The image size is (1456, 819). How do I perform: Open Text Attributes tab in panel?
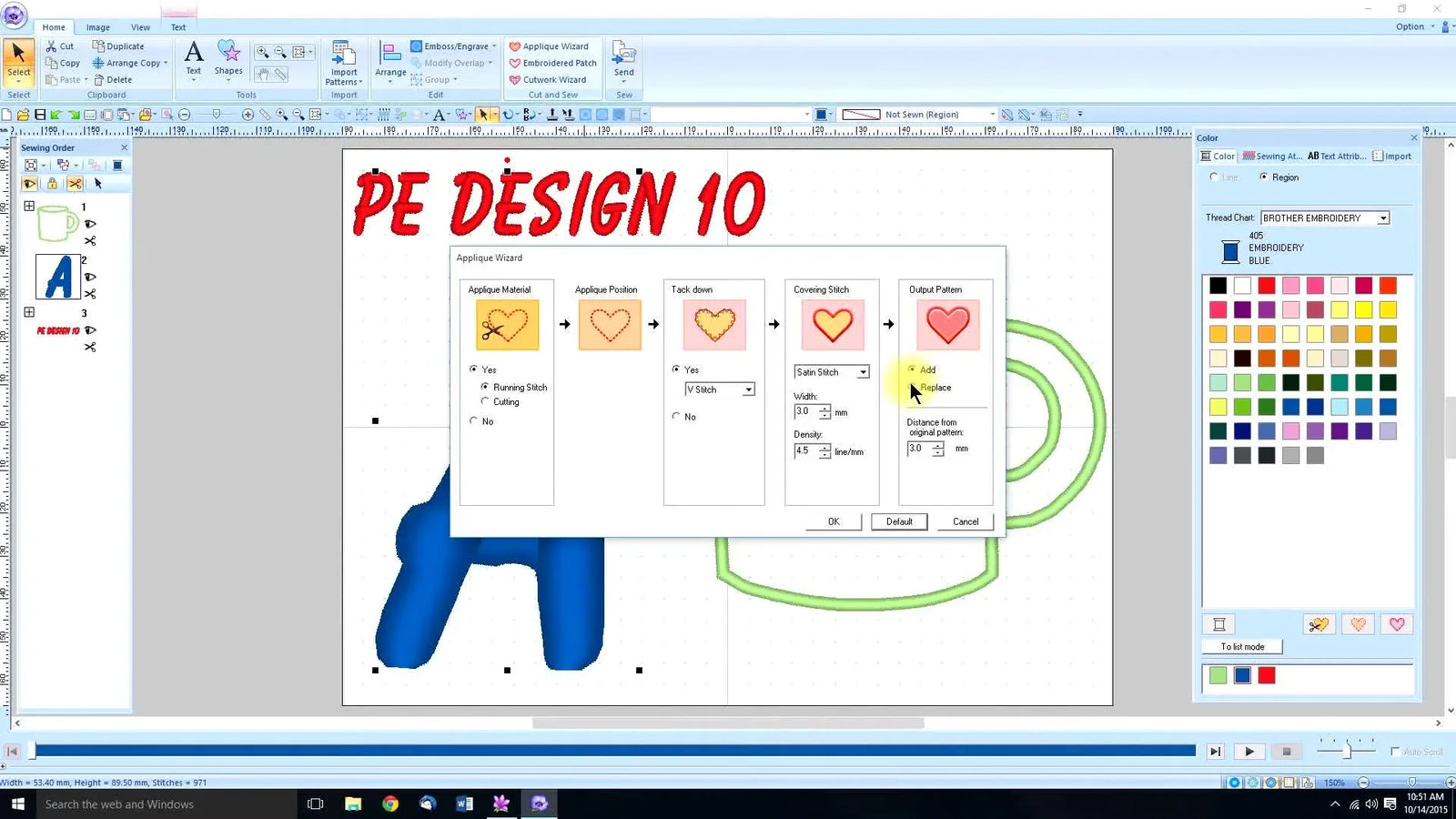[1337, 157]
